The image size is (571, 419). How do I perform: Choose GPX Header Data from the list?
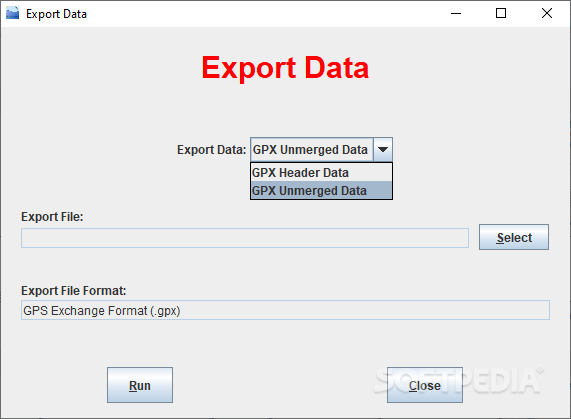pyautogui.click(x=321, y=173)
